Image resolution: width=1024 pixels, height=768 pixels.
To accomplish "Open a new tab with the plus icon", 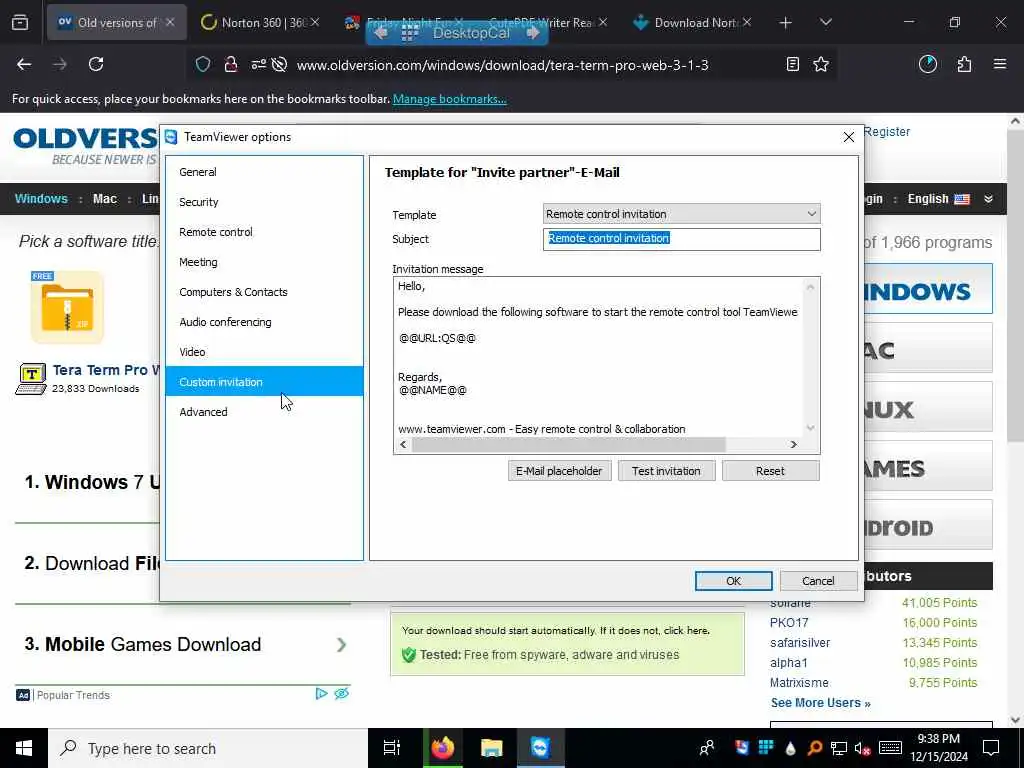I will coord(786,23).
